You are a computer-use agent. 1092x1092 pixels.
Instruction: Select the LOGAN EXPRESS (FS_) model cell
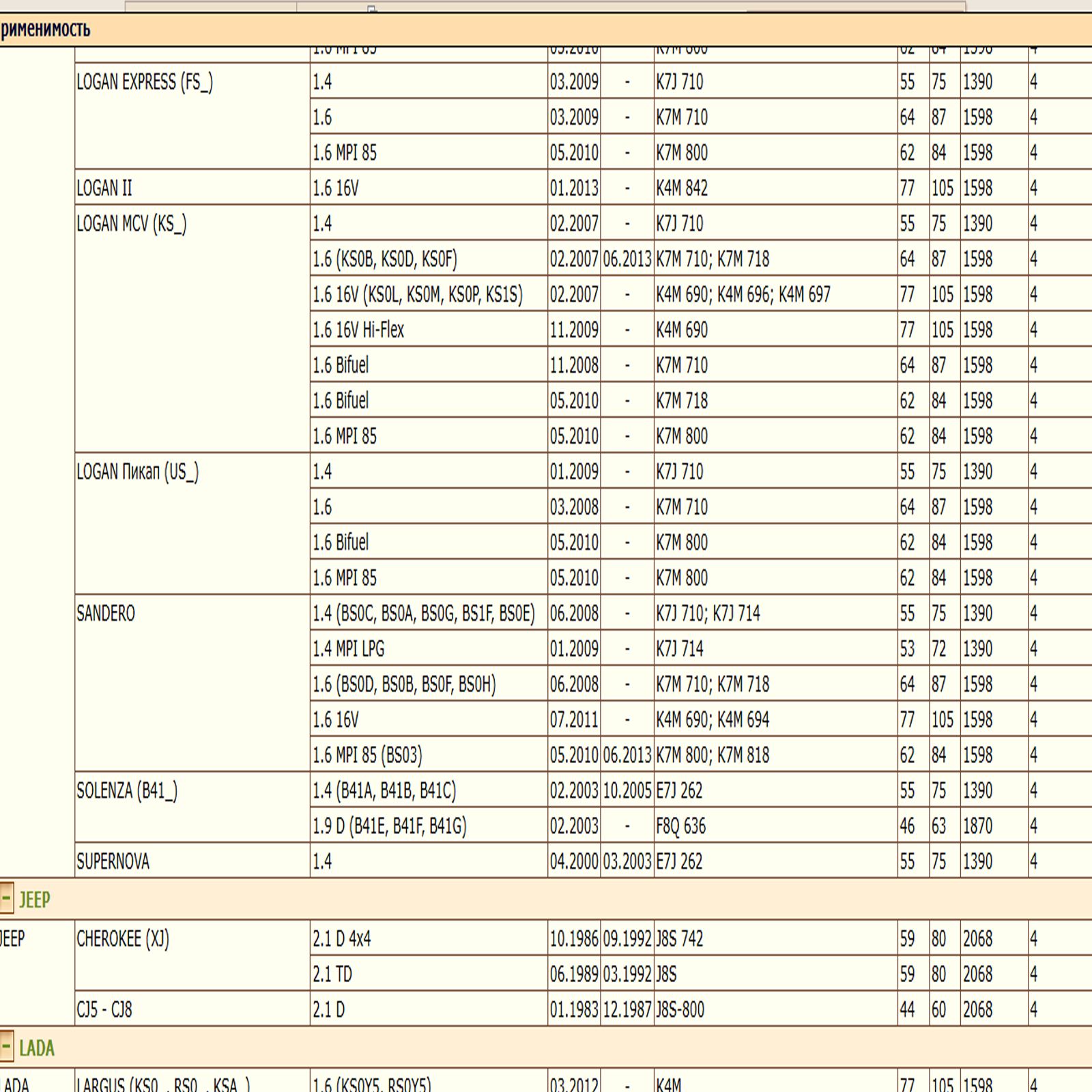click(145, 82)
